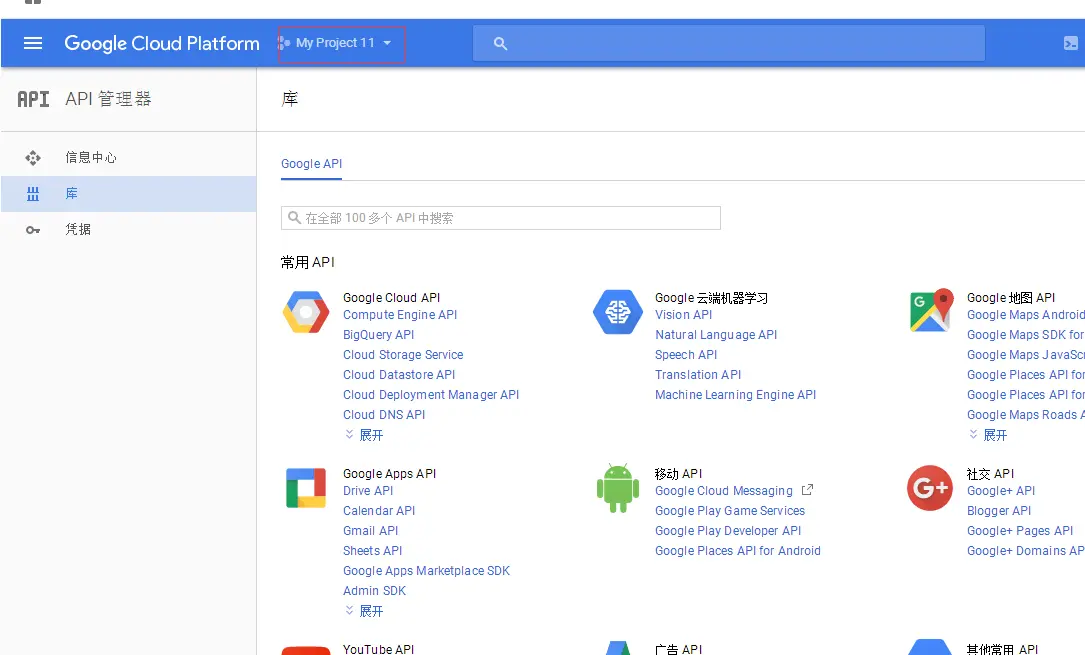1085x655 pixels.
Task: Click the machine learning brain icon
Action: (618, 312)
